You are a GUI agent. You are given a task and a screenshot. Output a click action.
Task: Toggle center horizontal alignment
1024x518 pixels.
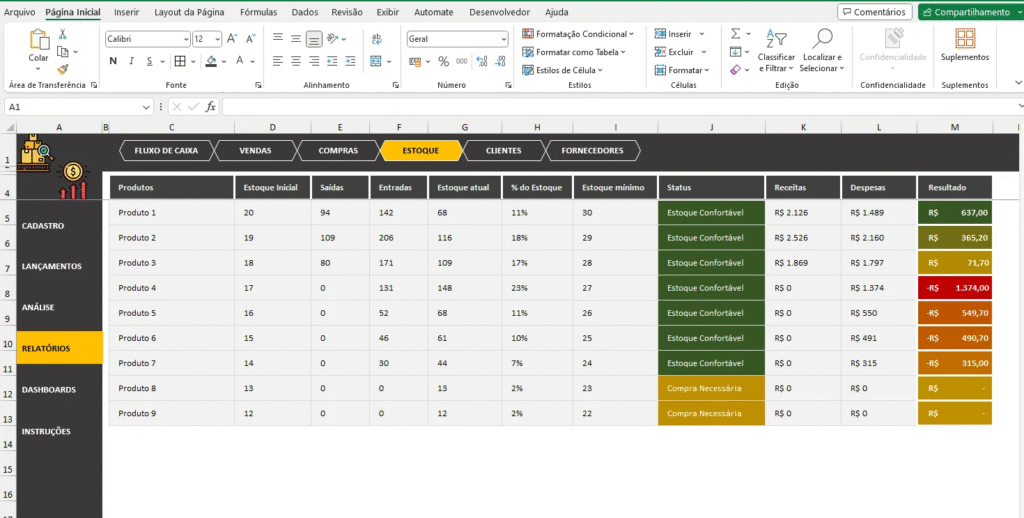[x=296, y=61]
